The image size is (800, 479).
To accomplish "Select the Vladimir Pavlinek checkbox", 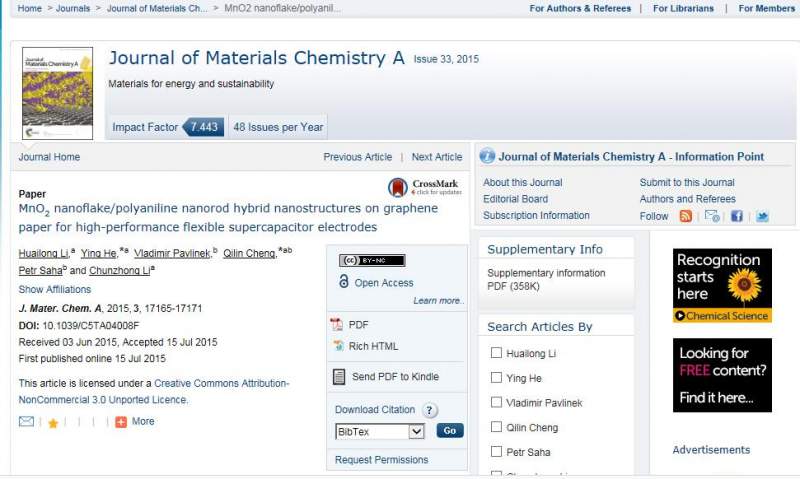I will point(496,403).
